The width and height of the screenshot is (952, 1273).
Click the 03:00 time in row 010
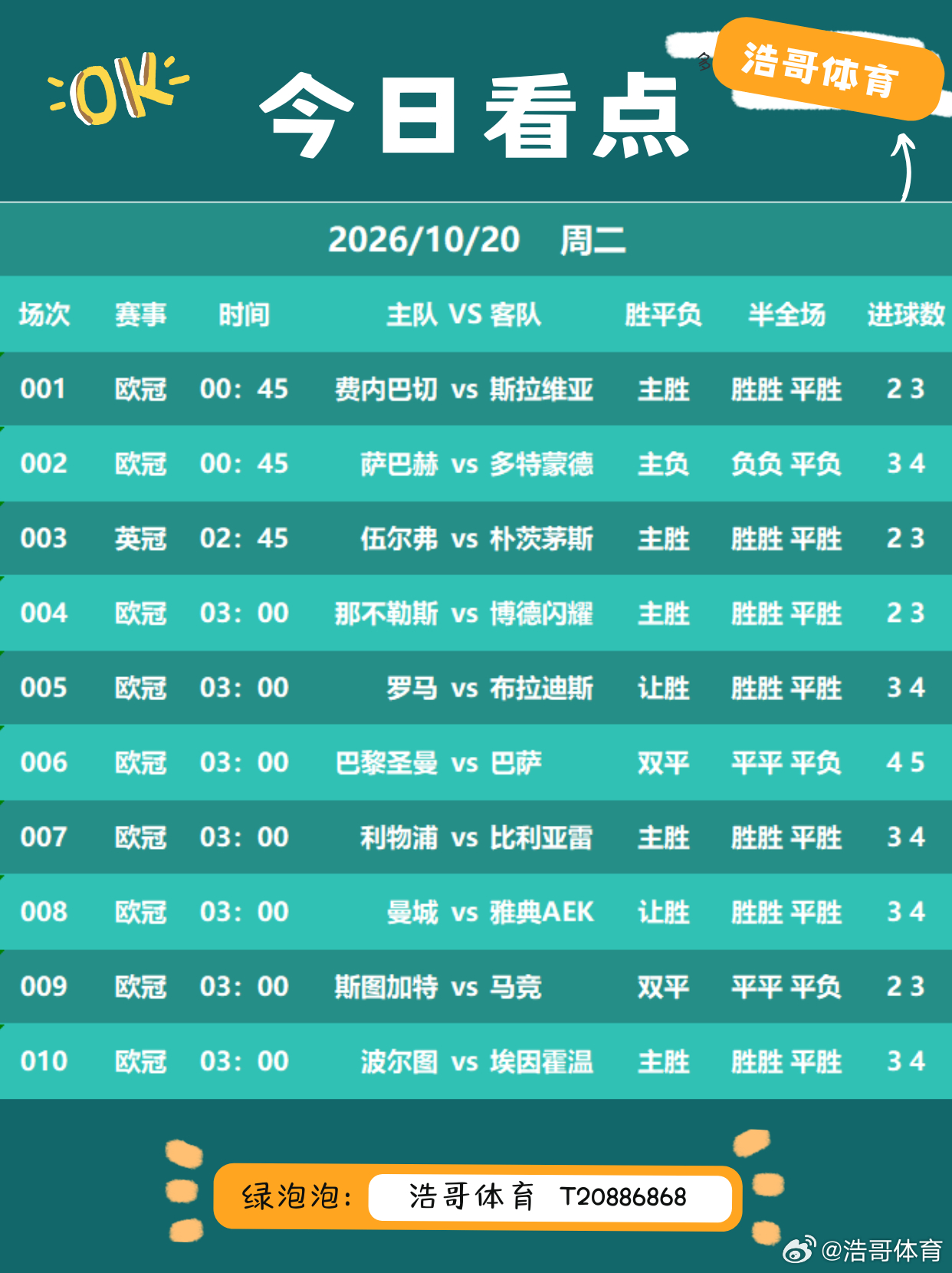click(x=244, y=1061)
